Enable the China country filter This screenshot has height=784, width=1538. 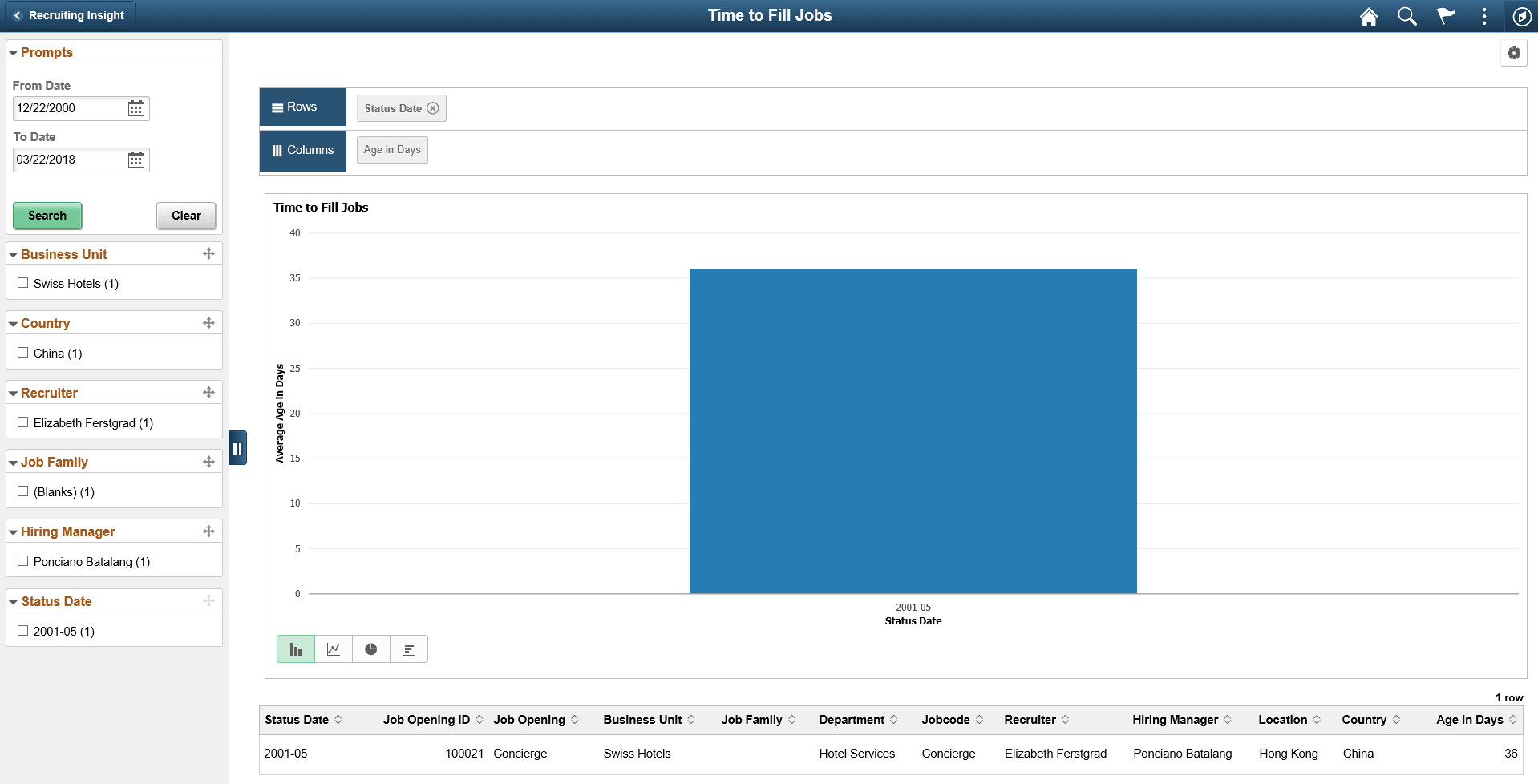(22, 353)
